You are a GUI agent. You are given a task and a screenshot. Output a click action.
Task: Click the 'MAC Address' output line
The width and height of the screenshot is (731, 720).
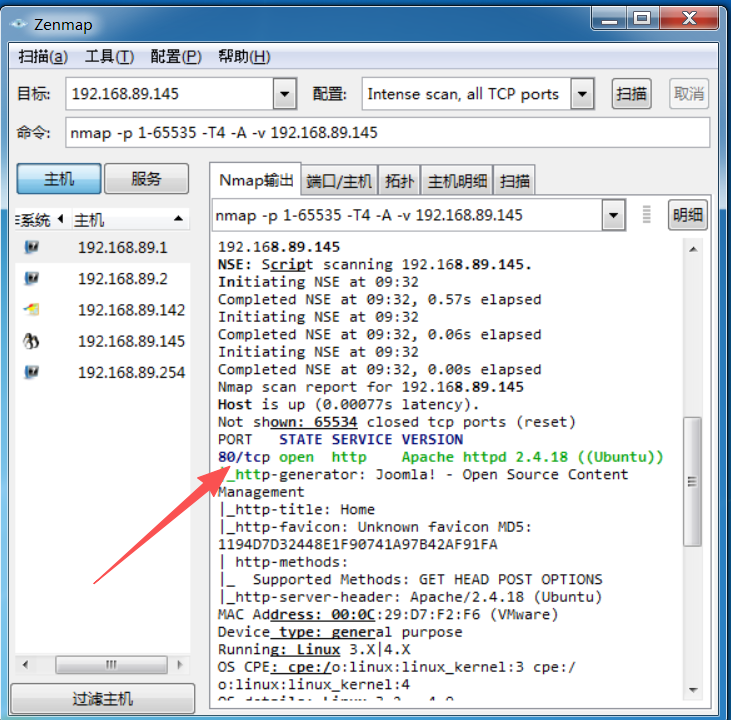(x=387, y=615)
